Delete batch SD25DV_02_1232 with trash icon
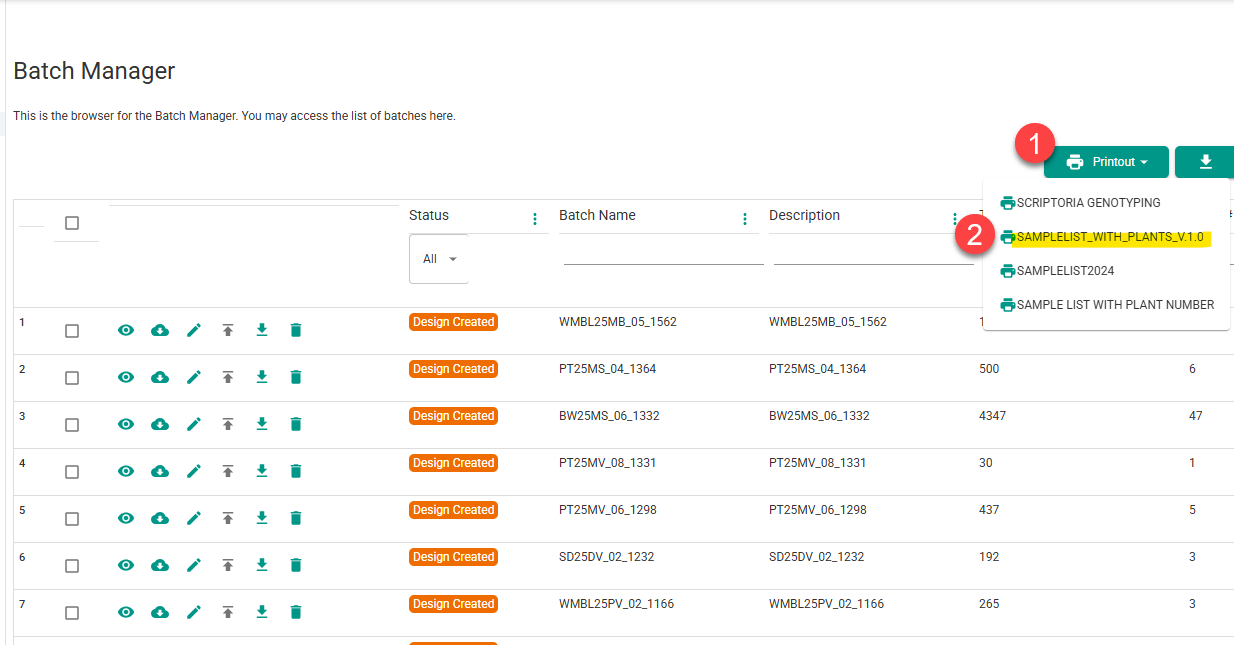 (x=296, y=565)
